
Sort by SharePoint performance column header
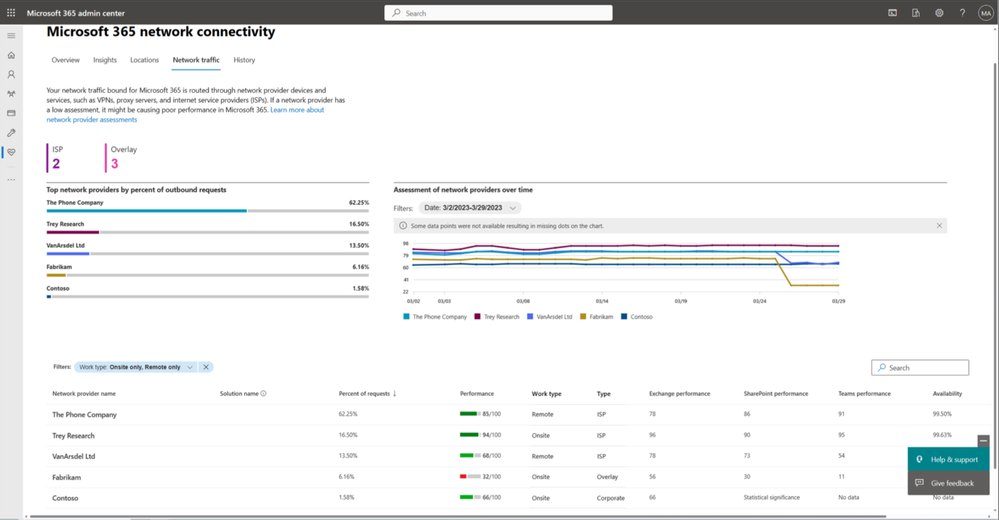coord(775,394)
